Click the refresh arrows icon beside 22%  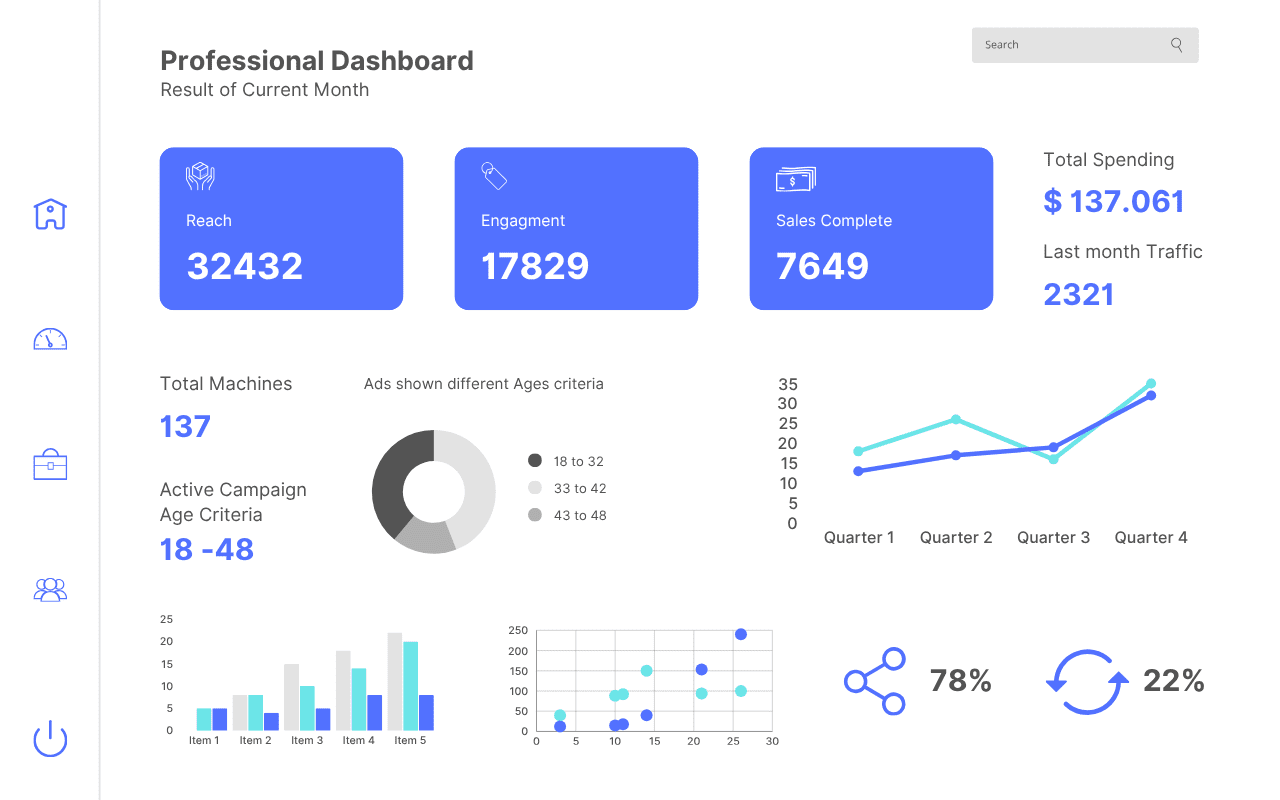[x=1087, y=681]
